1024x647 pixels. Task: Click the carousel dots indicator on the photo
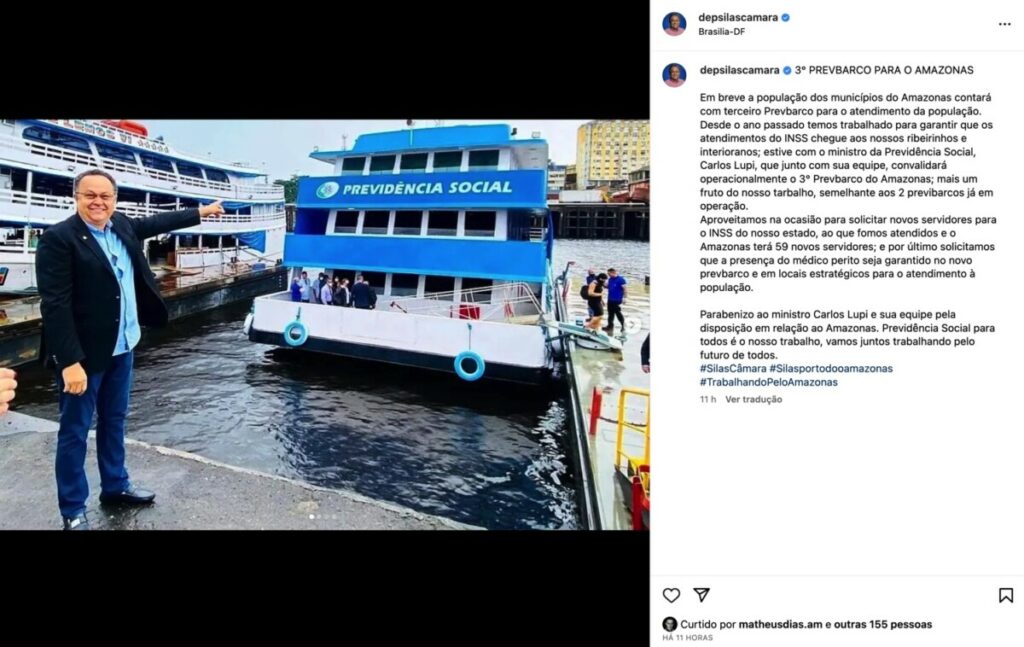pyautogui.click(x=323, y=517)
